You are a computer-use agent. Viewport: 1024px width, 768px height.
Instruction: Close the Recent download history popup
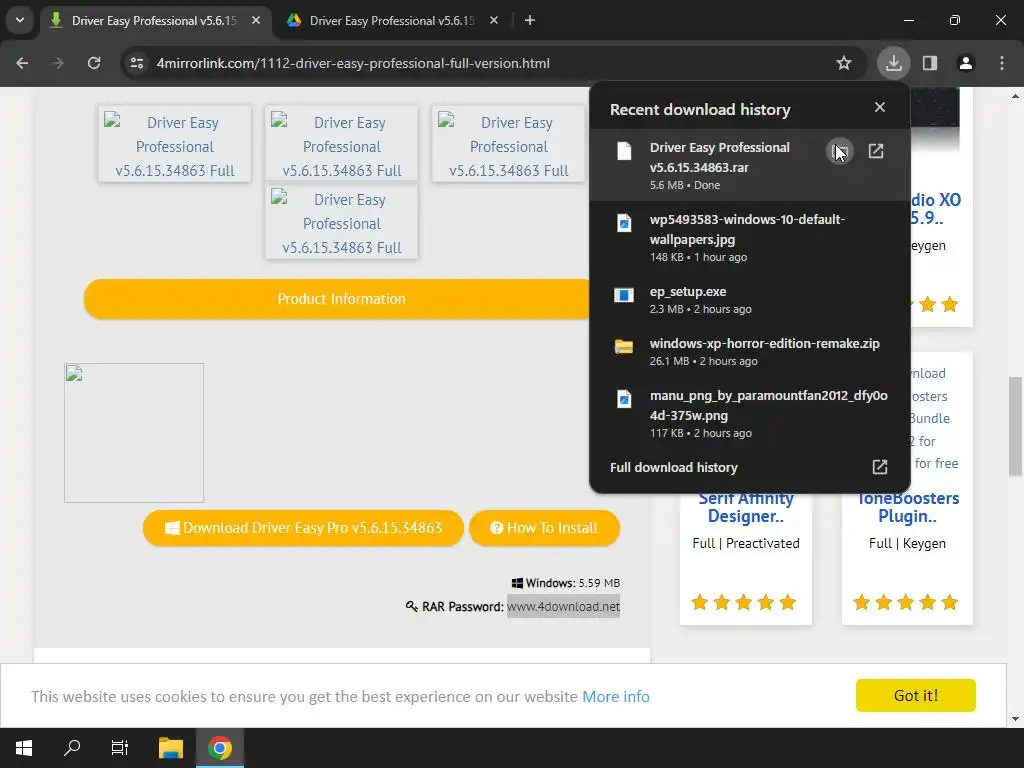(x=880, y=107)
